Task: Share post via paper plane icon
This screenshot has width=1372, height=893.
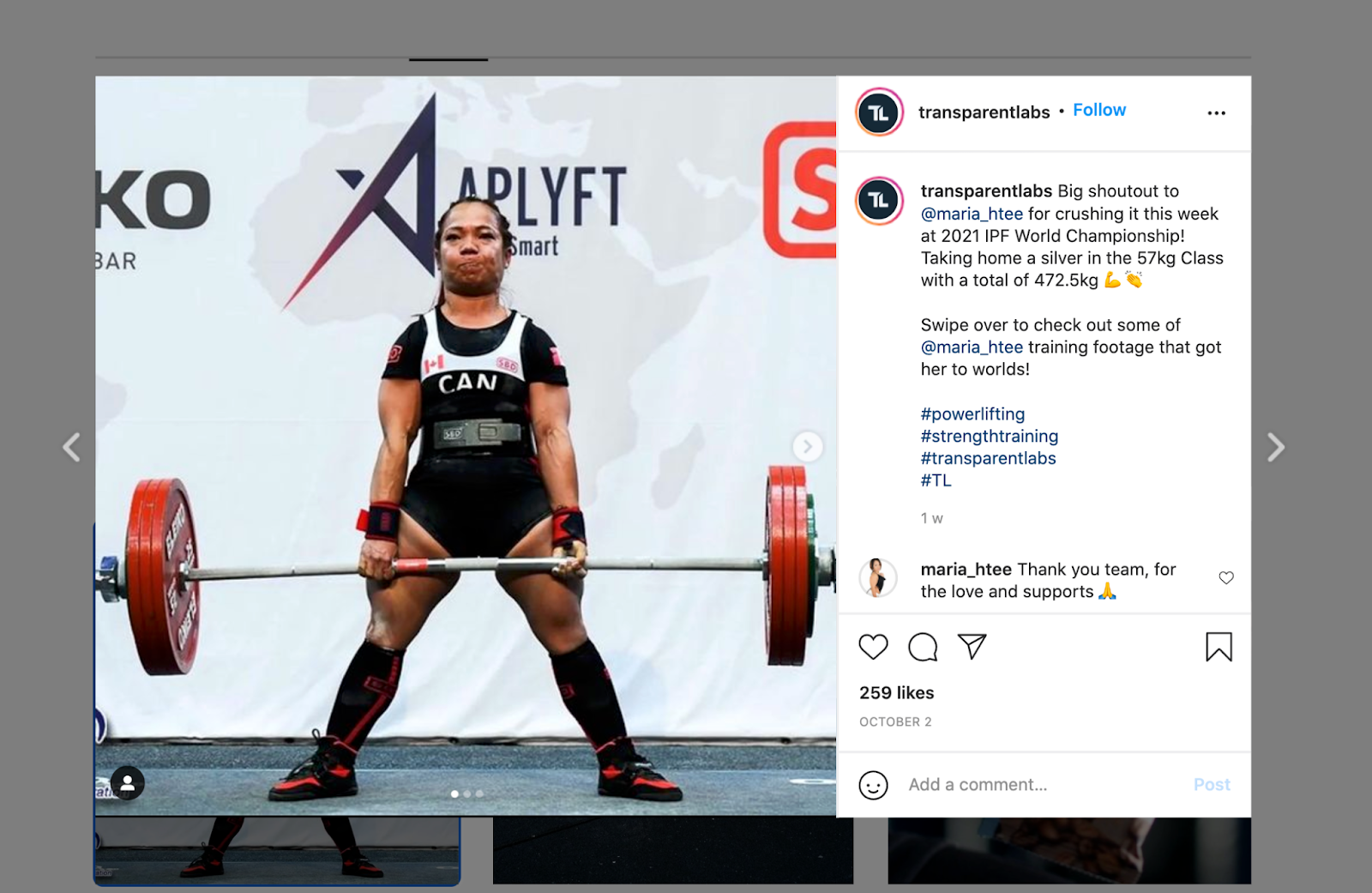Action: pos(972,646)
